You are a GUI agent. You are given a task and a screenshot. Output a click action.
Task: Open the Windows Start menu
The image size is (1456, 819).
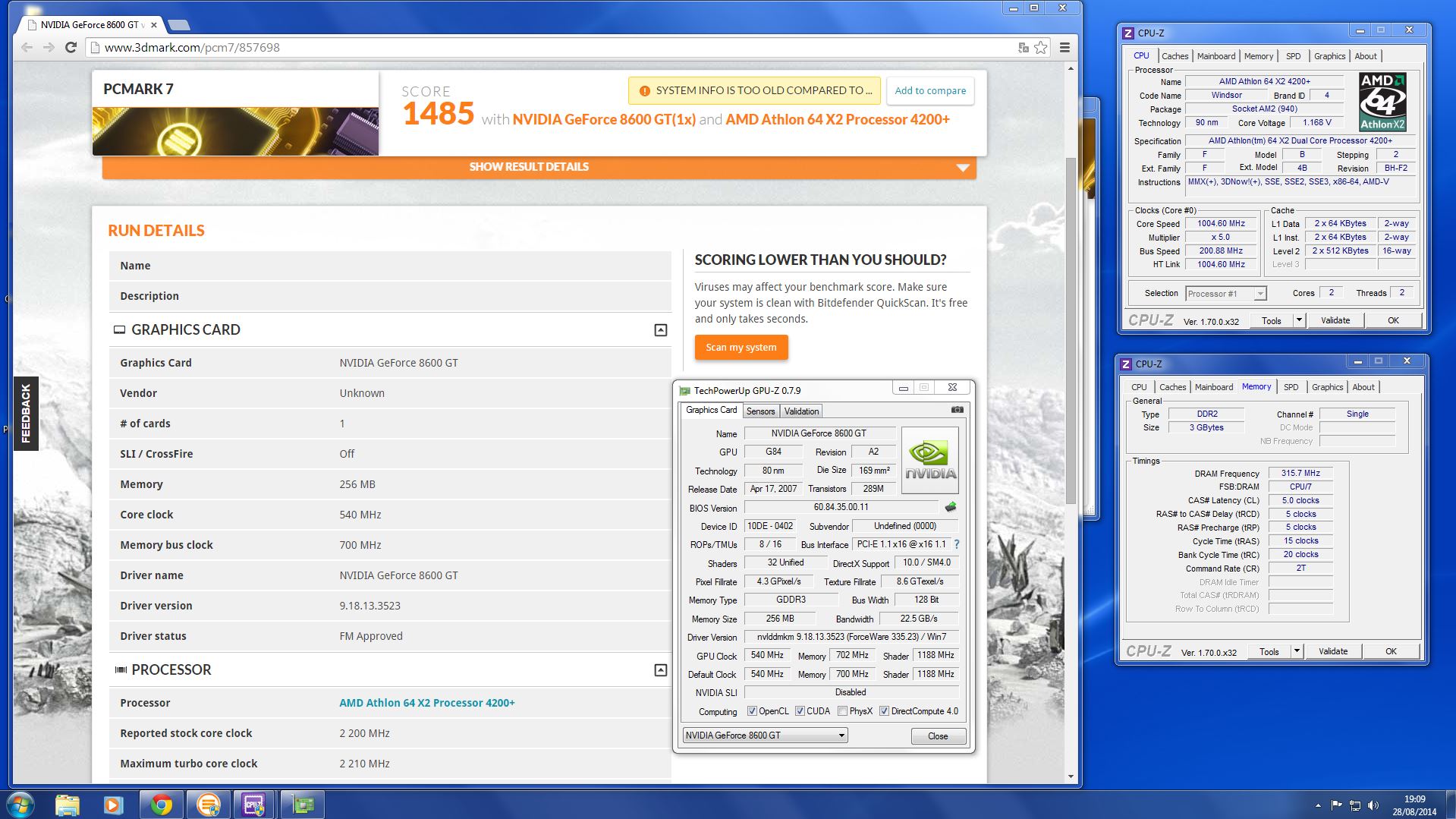point(20,805)
